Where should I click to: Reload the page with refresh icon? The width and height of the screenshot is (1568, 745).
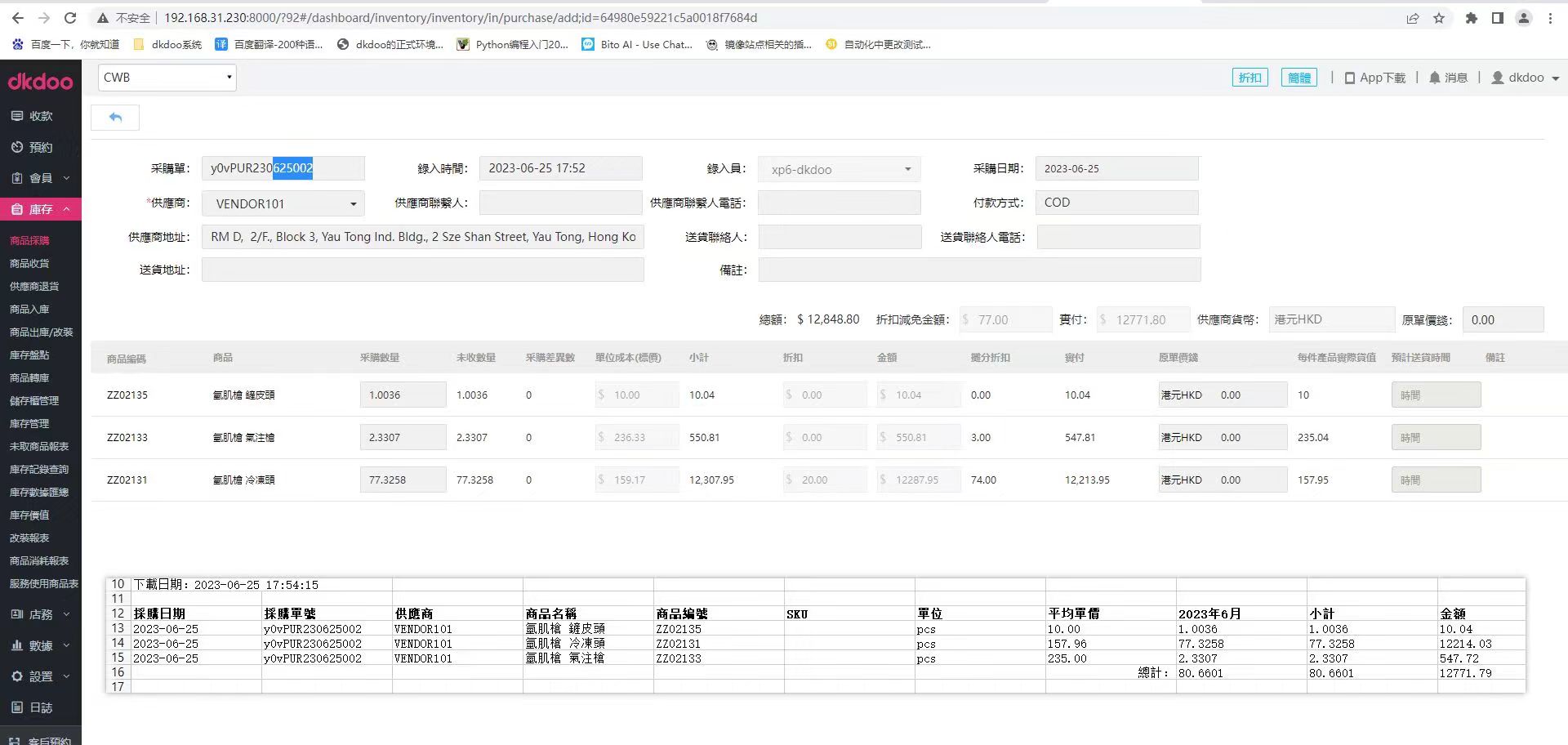[70, 18]
